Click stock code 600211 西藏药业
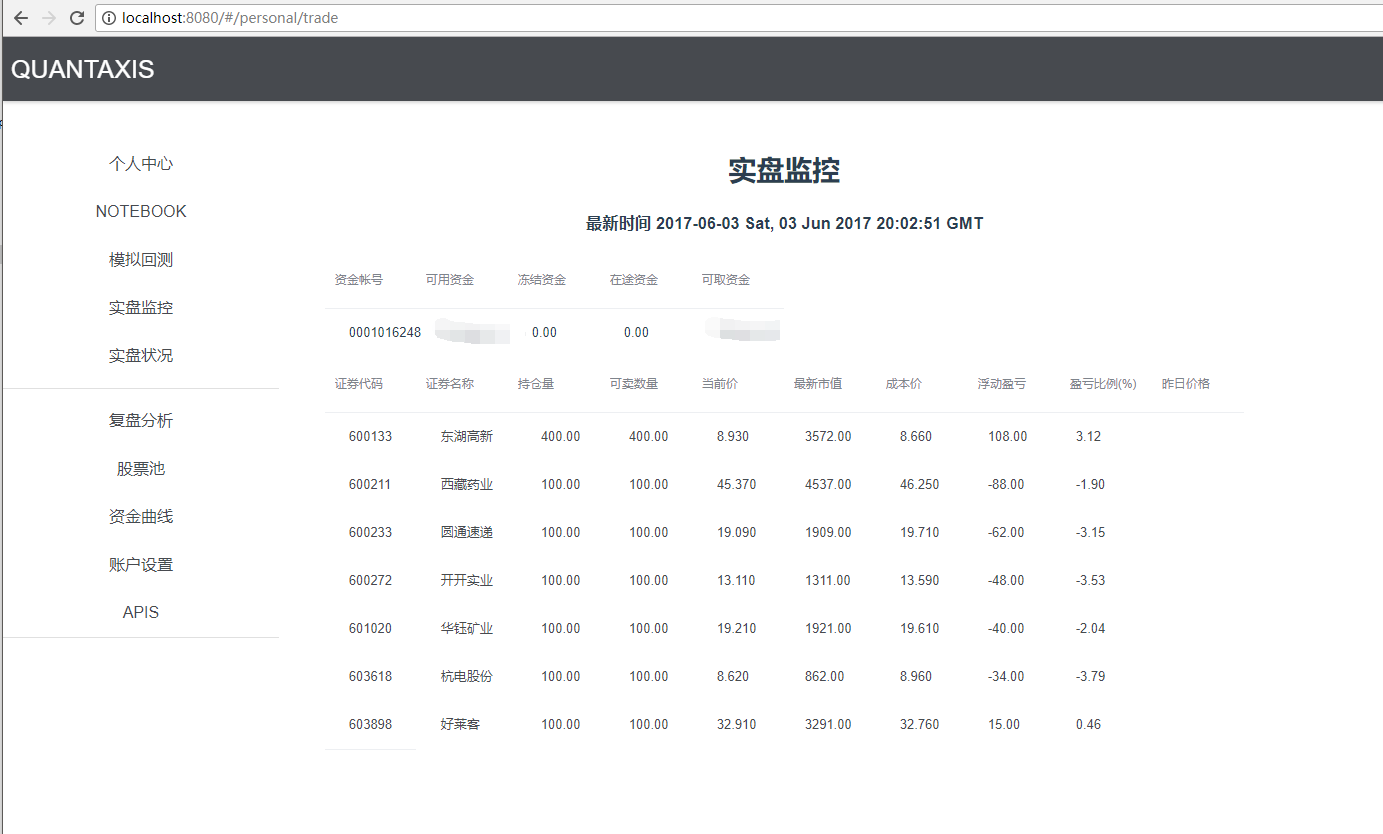The height and width of the screenshot is (834, 1383). (368, 484)
